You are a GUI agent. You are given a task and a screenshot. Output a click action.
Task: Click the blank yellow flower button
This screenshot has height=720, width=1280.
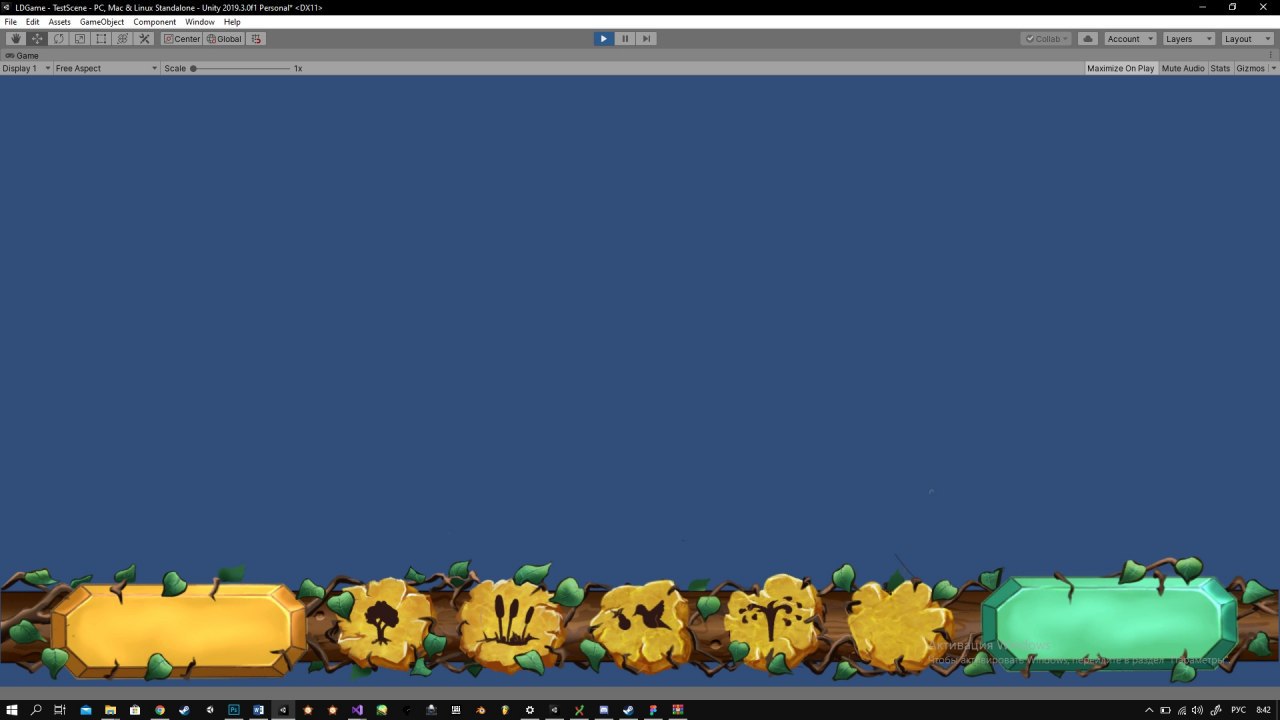897,626
